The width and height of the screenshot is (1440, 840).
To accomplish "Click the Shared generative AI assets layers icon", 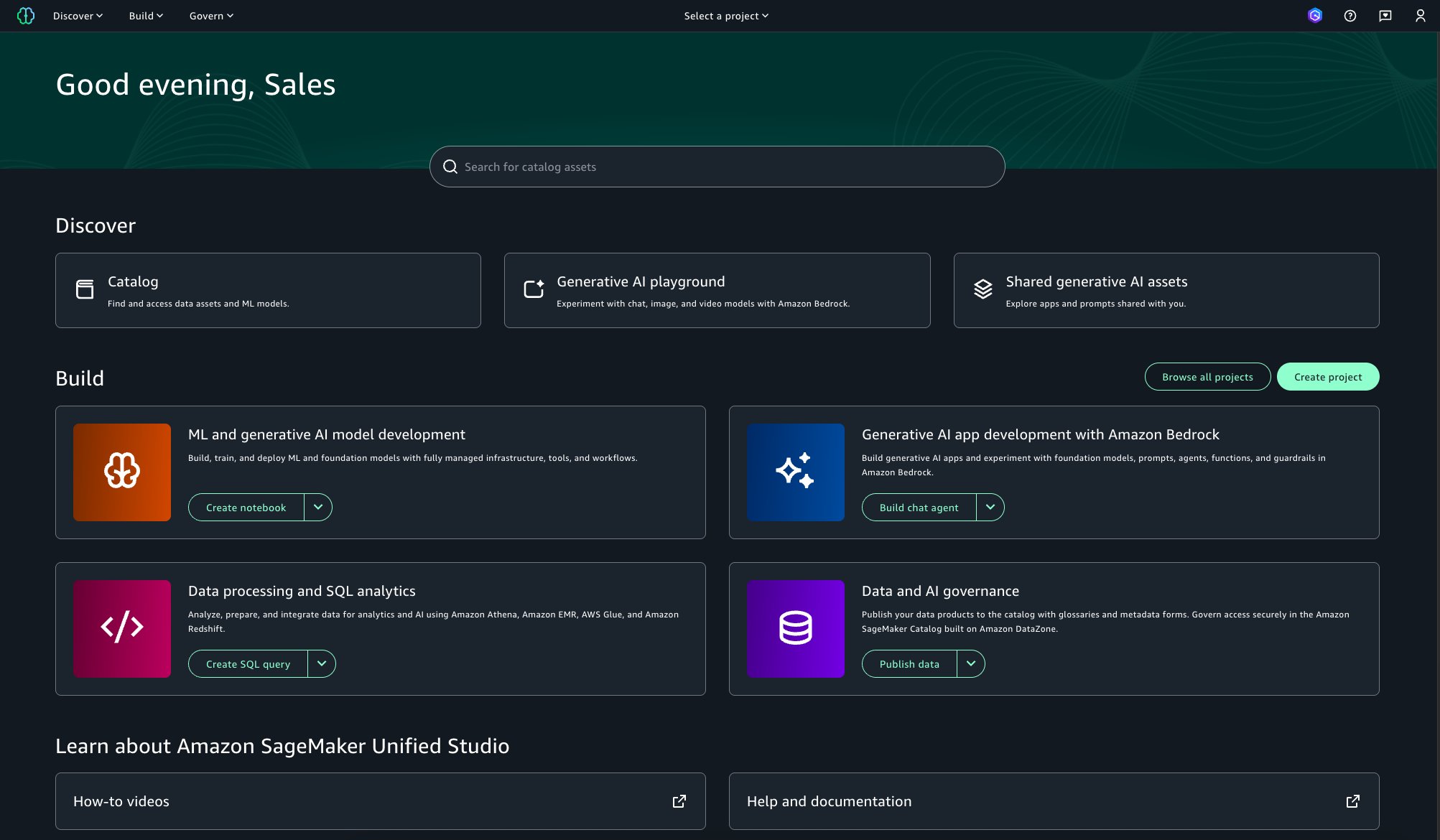I will point(983,289).
